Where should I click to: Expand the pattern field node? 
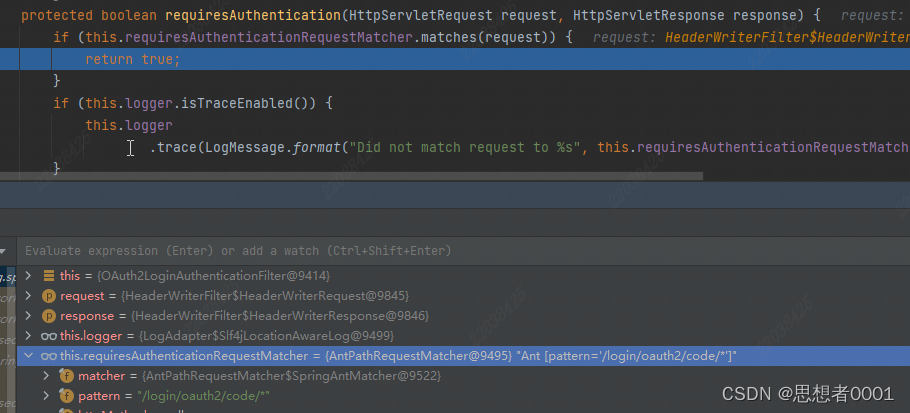pos(46,396)
